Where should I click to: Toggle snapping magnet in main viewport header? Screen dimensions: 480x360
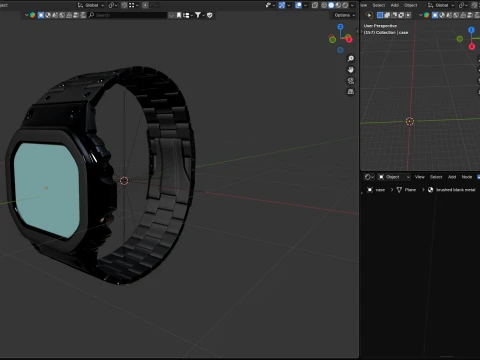click(x=124, y=5)
